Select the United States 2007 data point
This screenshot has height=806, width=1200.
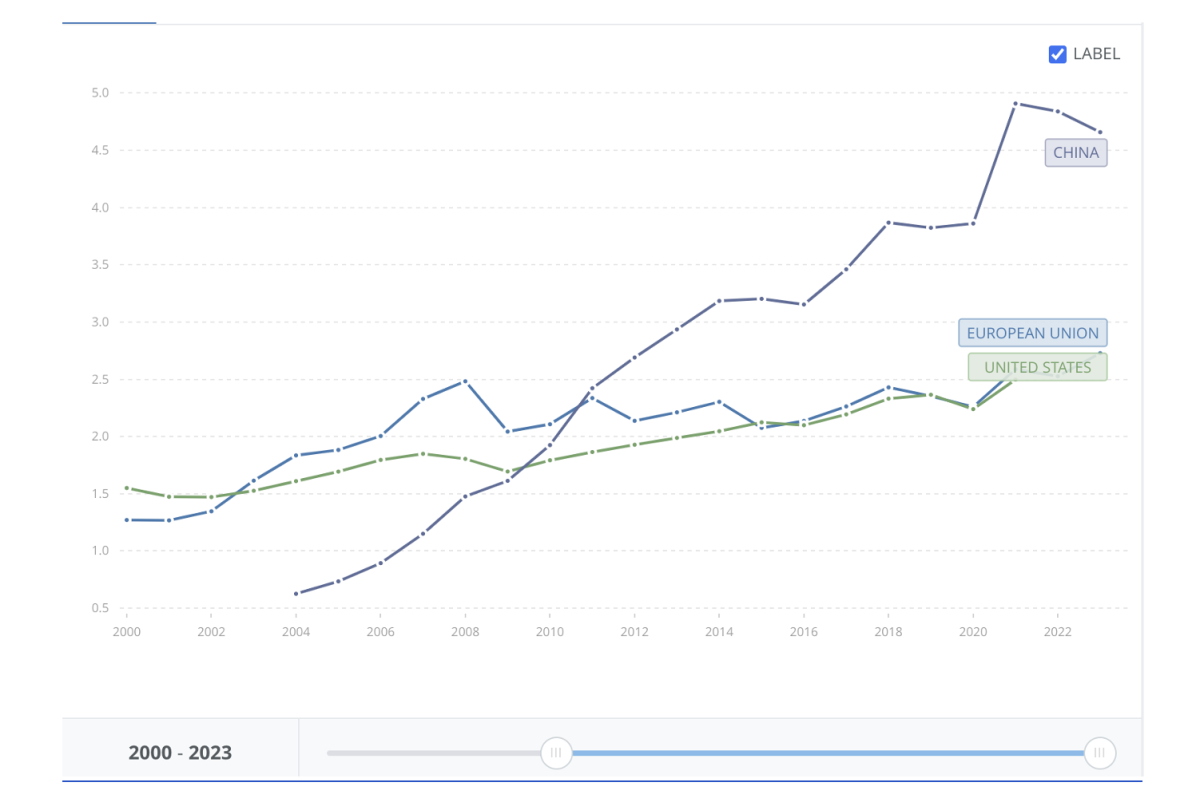tap(423, 454)
